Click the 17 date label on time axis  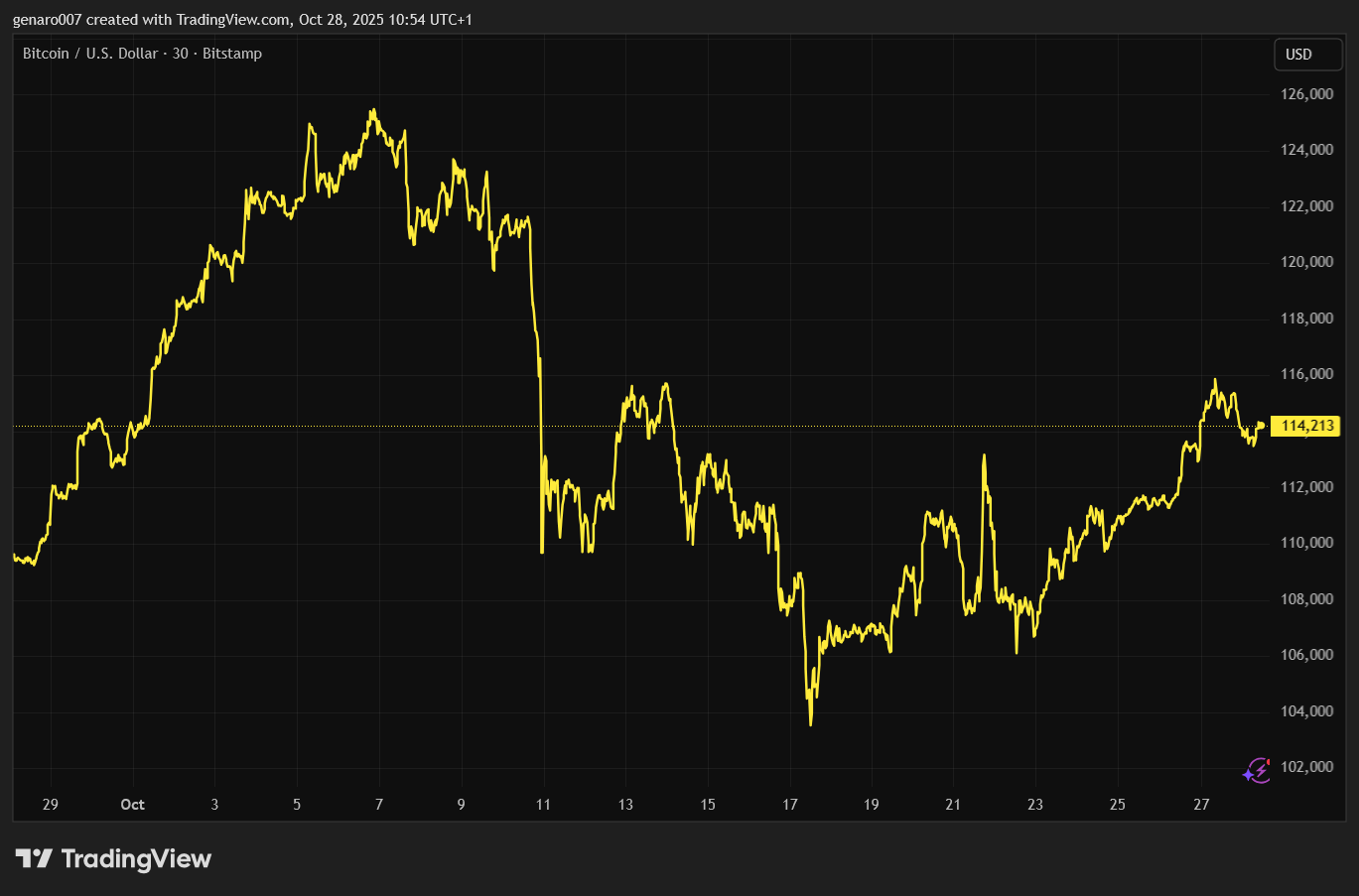pyautogui.click(x=790, y=805)
